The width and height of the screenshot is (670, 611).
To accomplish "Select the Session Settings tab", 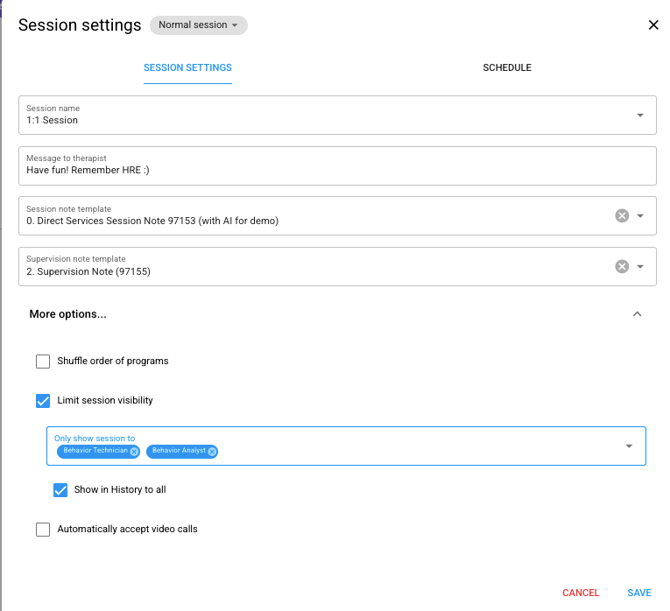I will [x=188, y=68].
